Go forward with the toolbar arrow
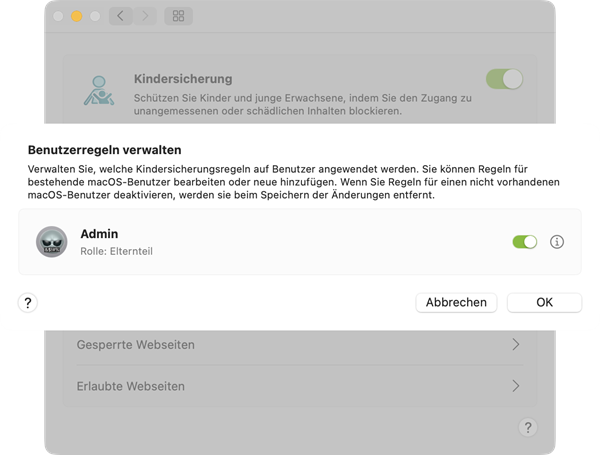The height and width of the screenshot is (455, 600). [145, 16]
